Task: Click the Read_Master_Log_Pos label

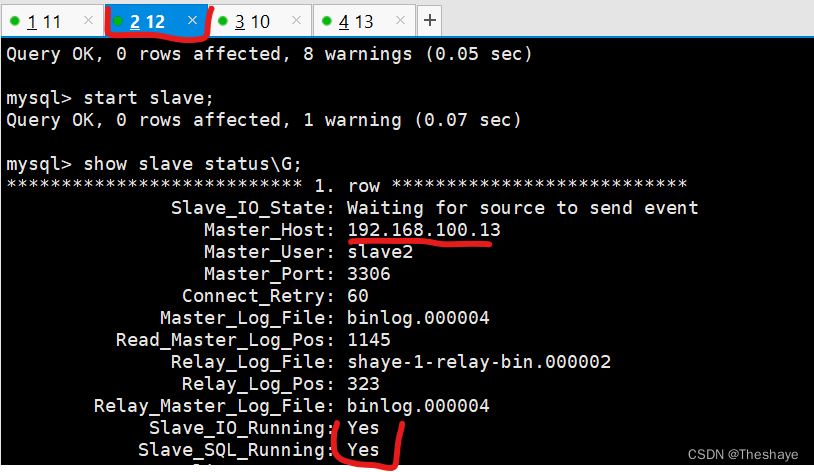Action: [225, 340]
